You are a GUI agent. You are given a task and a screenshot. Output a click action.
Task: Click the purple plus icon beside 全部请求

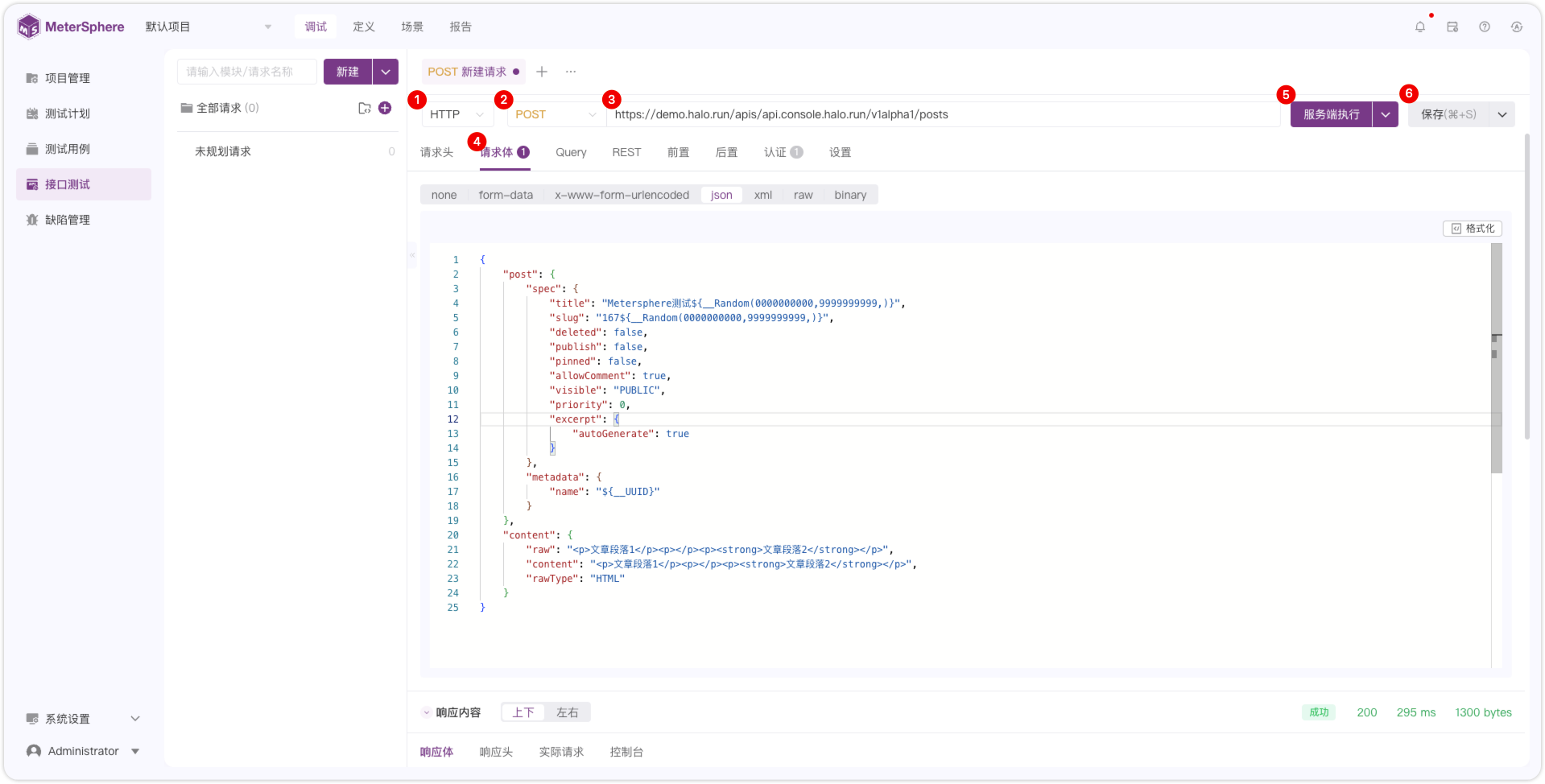tap(385, 108)
